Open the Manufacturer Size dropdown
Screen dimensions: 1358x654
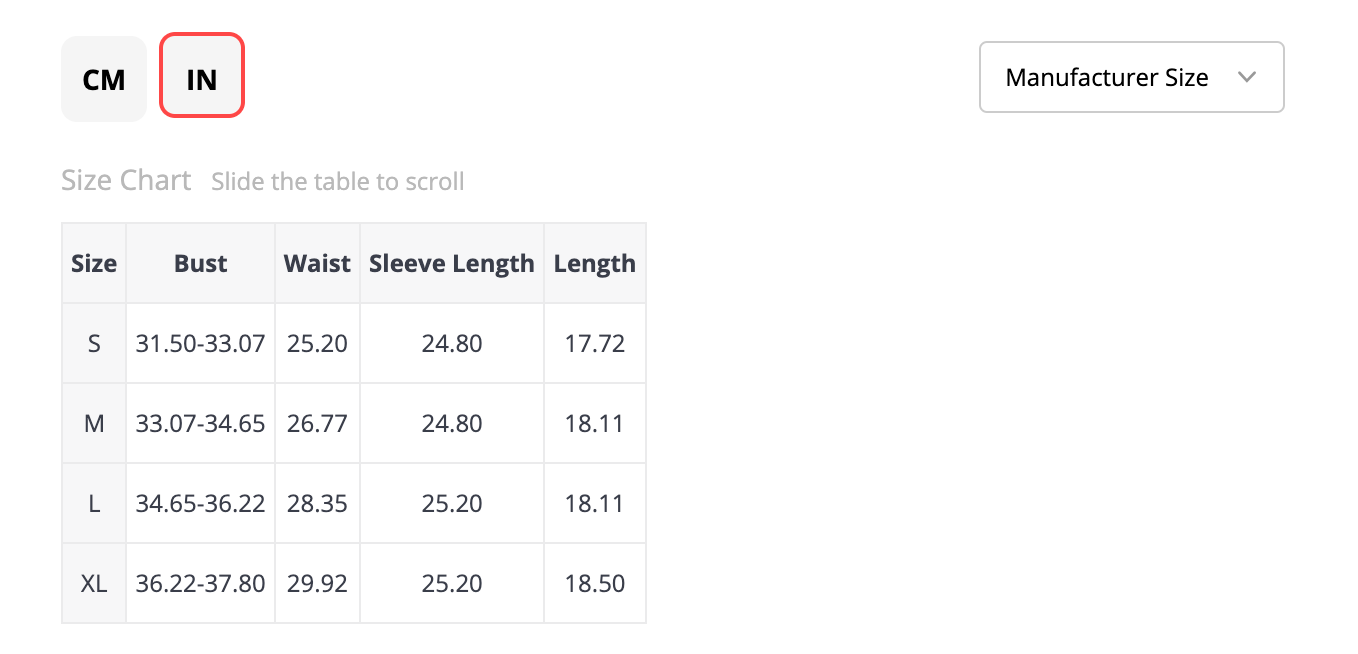(1130, 77)
